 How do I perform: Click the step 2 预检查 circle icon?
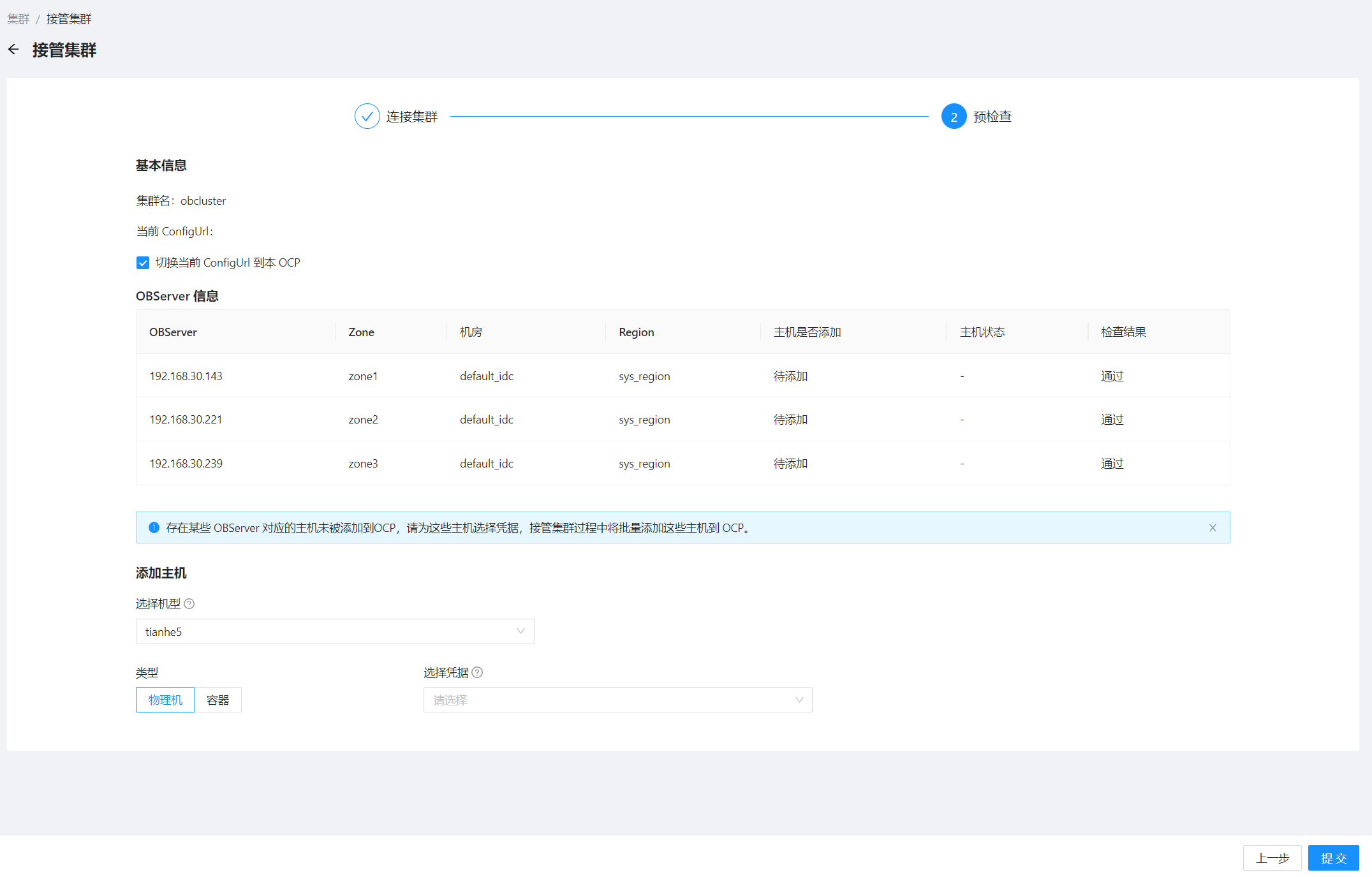coord(954,117)
